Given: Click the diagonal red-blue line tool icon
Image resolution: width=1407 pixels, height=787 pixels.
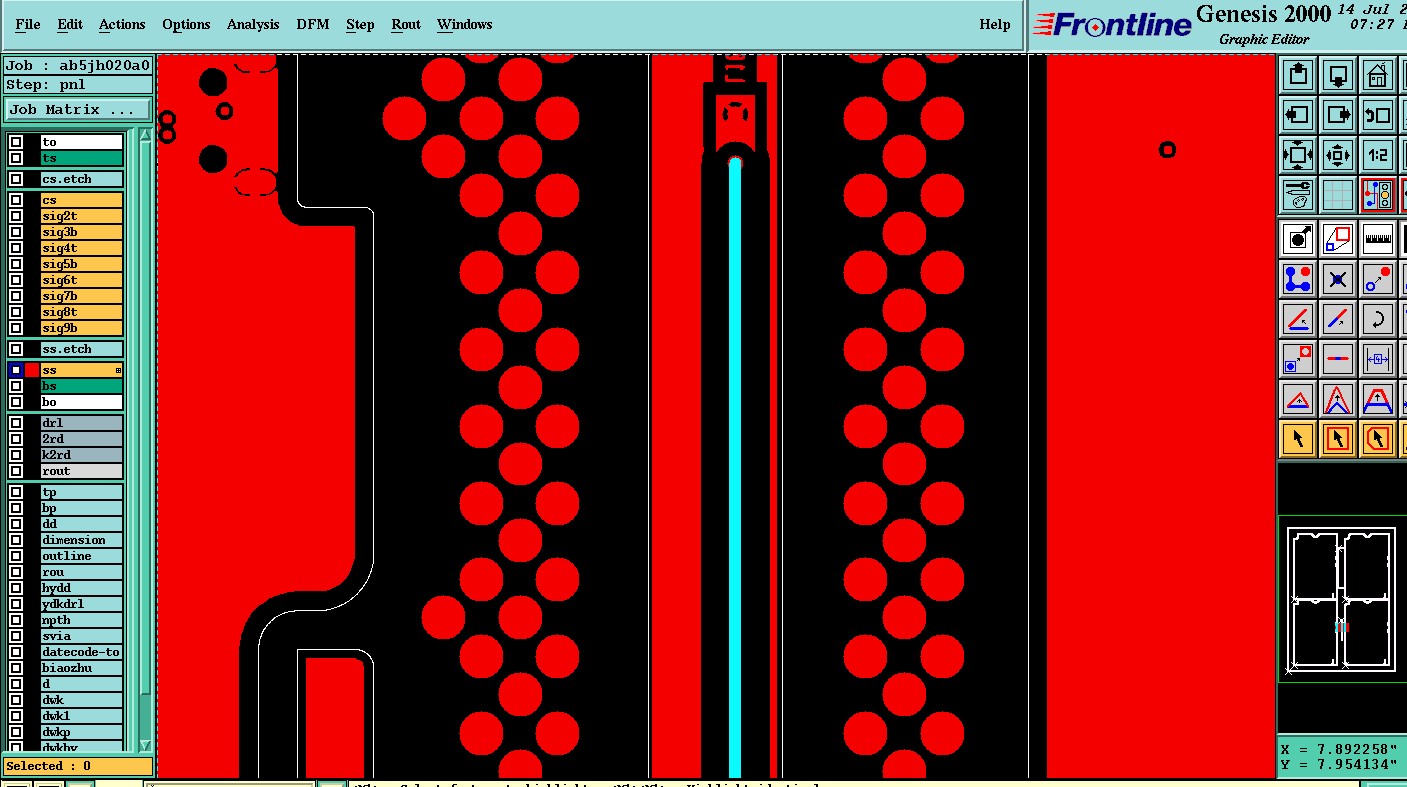Looking at the screenshot, I should (x=1338, y=319).
